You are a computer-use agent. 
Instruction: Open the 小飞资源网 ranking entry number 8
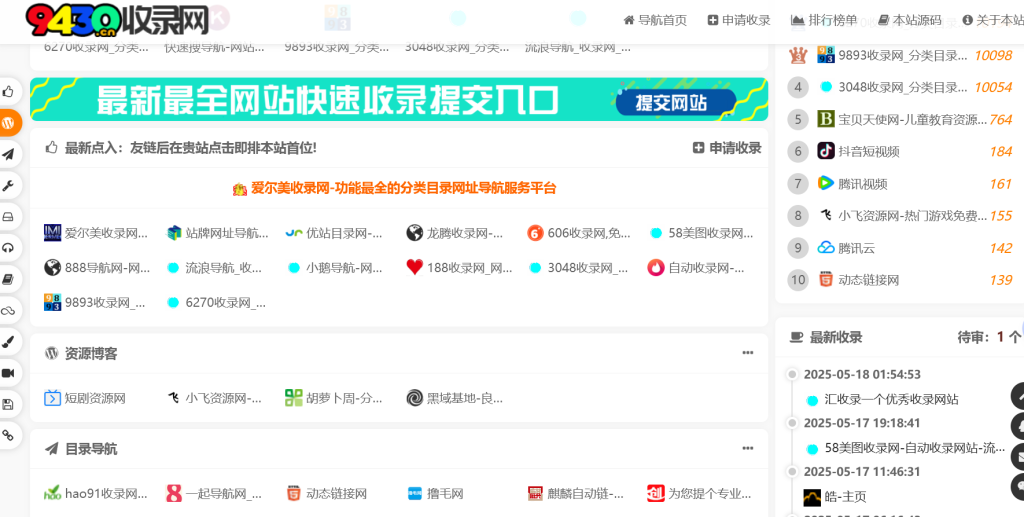pyautogui.click(x=912, y=215)
